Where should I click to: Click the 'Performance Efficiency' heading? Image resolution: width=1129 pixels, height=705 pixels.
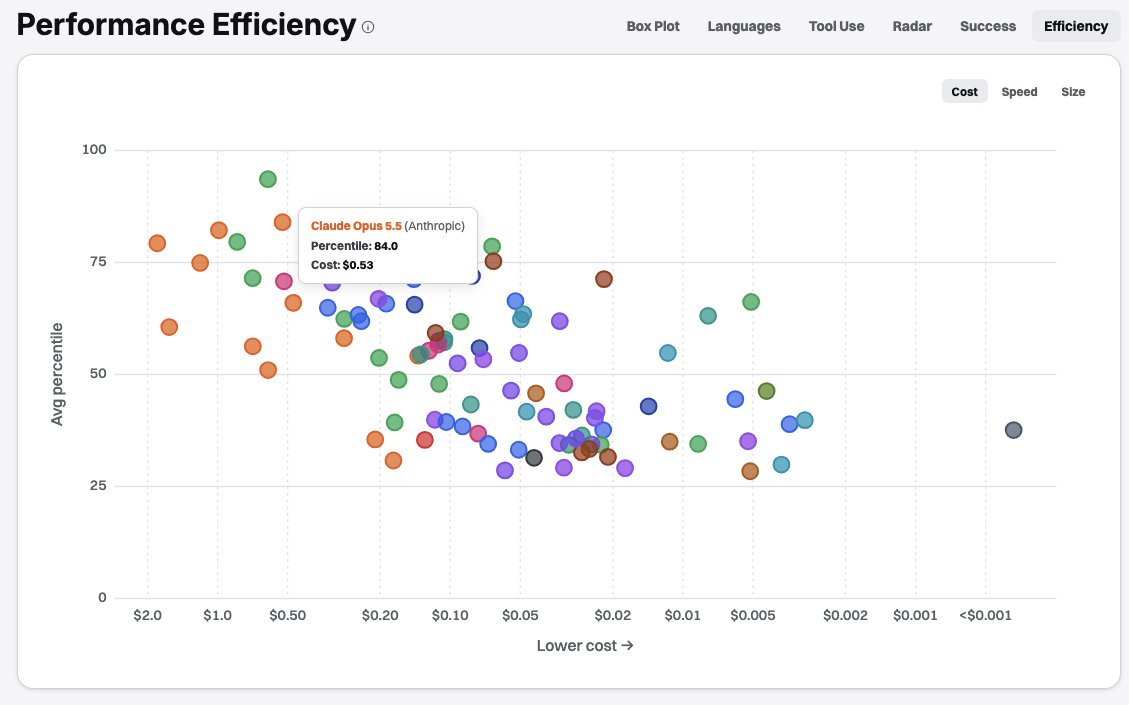[x=186, y=25]
